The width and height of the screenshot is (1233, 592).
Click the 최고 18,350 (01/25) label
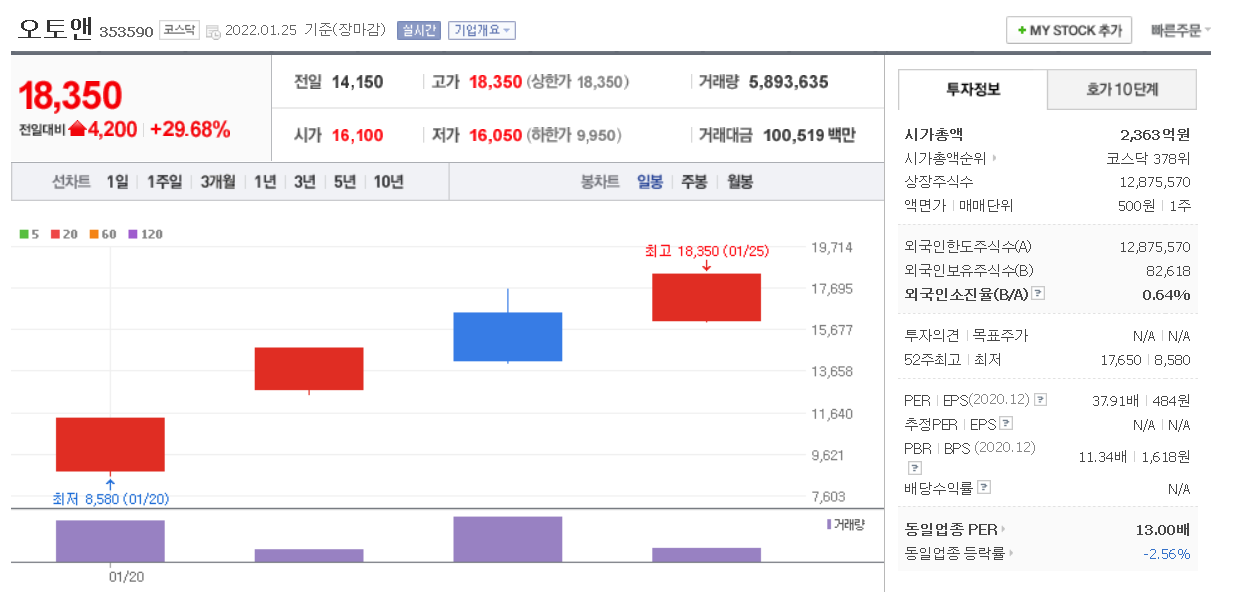pyautogui.click(x=707, y=251)
